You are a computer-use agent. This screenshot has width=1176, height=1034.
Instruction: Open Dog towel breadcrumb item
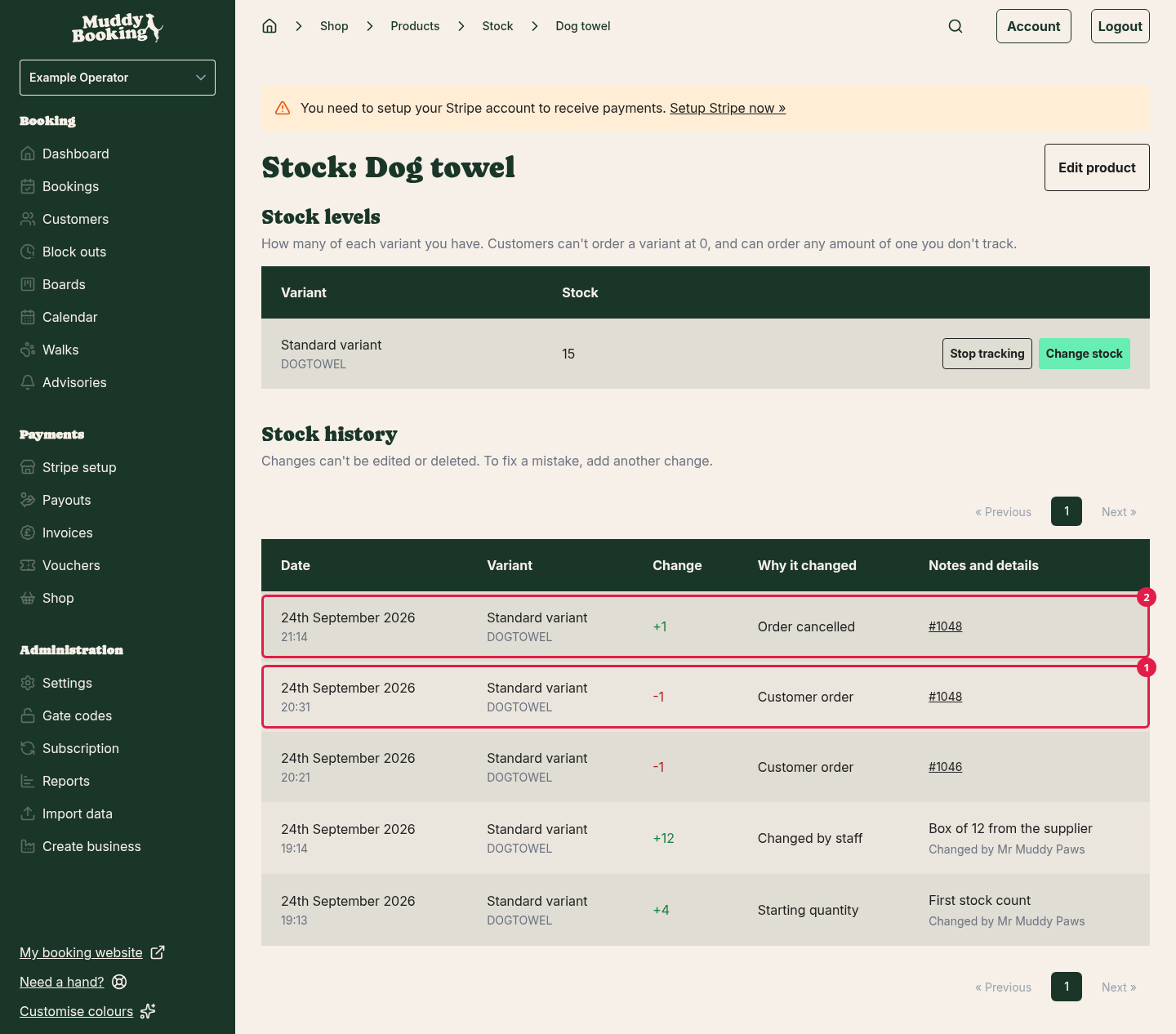point(583,26)
